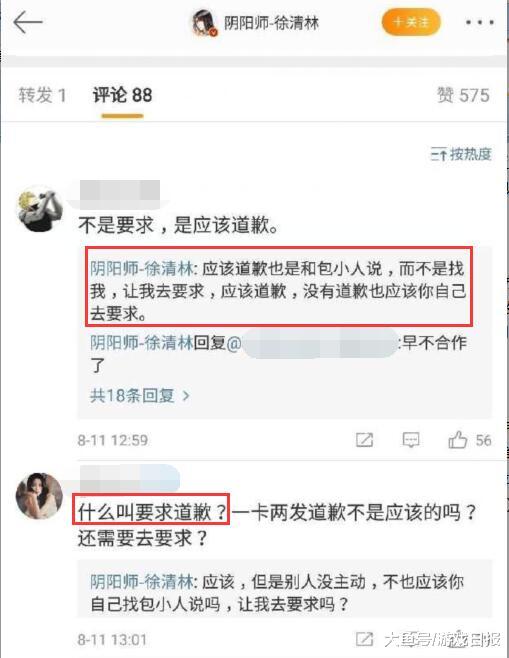Open the three-dot more options menu
The width and height of the screenshot is (509, 658).
click(480, 23)
